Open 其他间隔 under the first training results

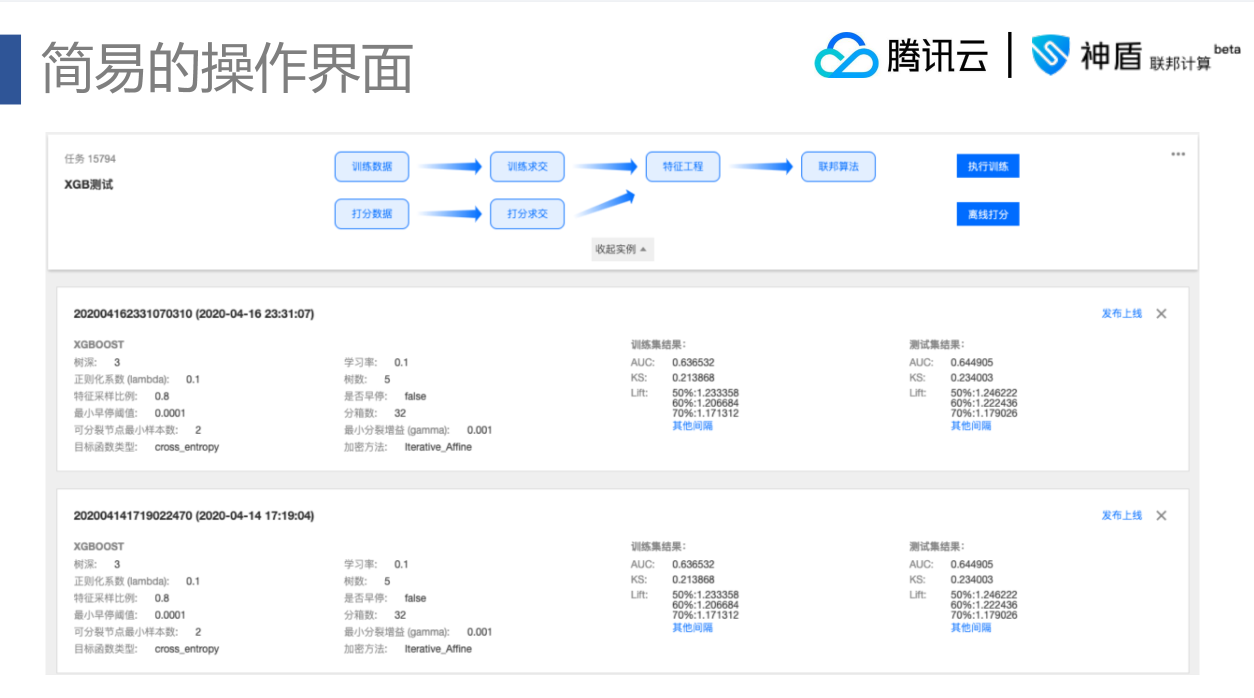pos(691,424)
